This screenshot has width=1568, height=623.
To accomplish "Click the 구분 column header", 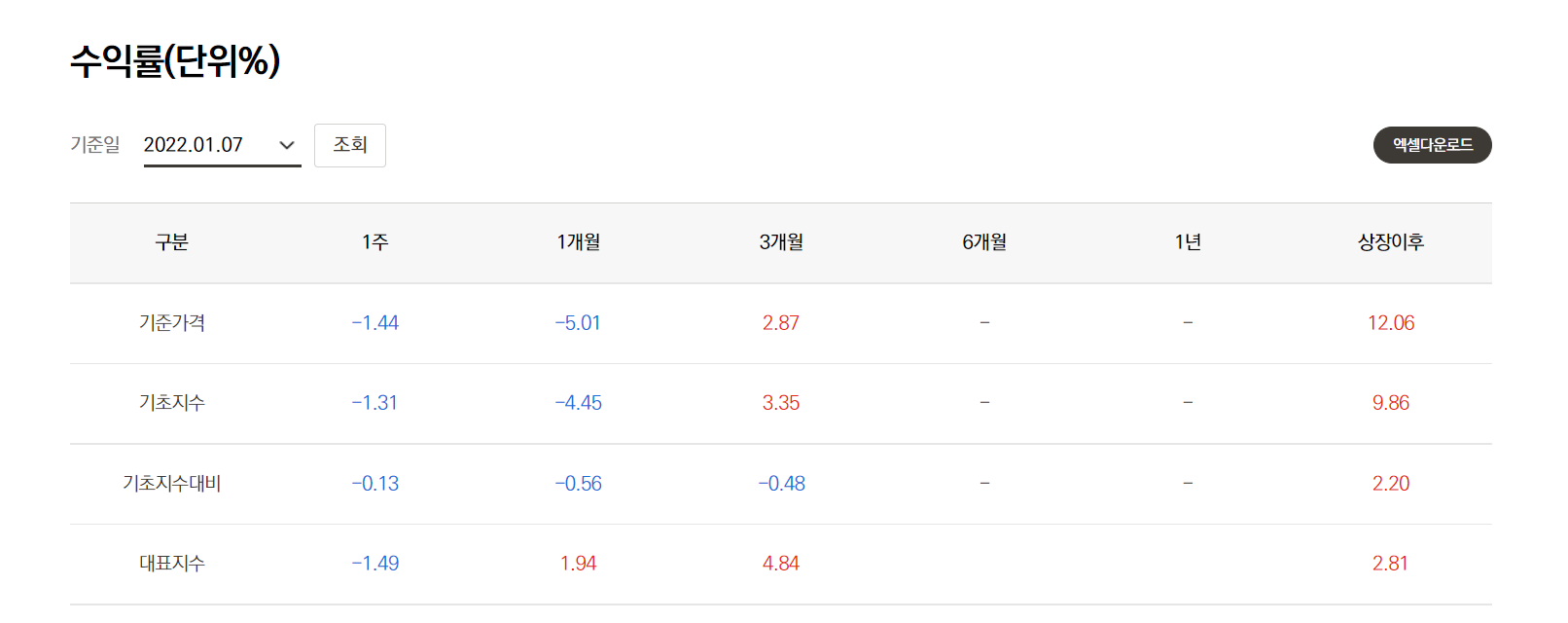I will click(x=171, y=242).
